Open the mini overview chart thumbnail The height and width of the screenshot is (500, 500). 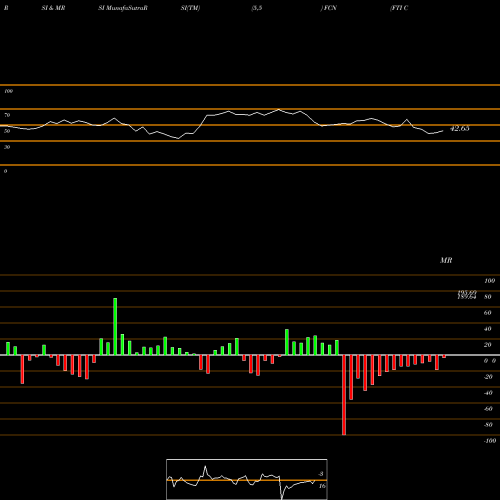click(247, 479)
